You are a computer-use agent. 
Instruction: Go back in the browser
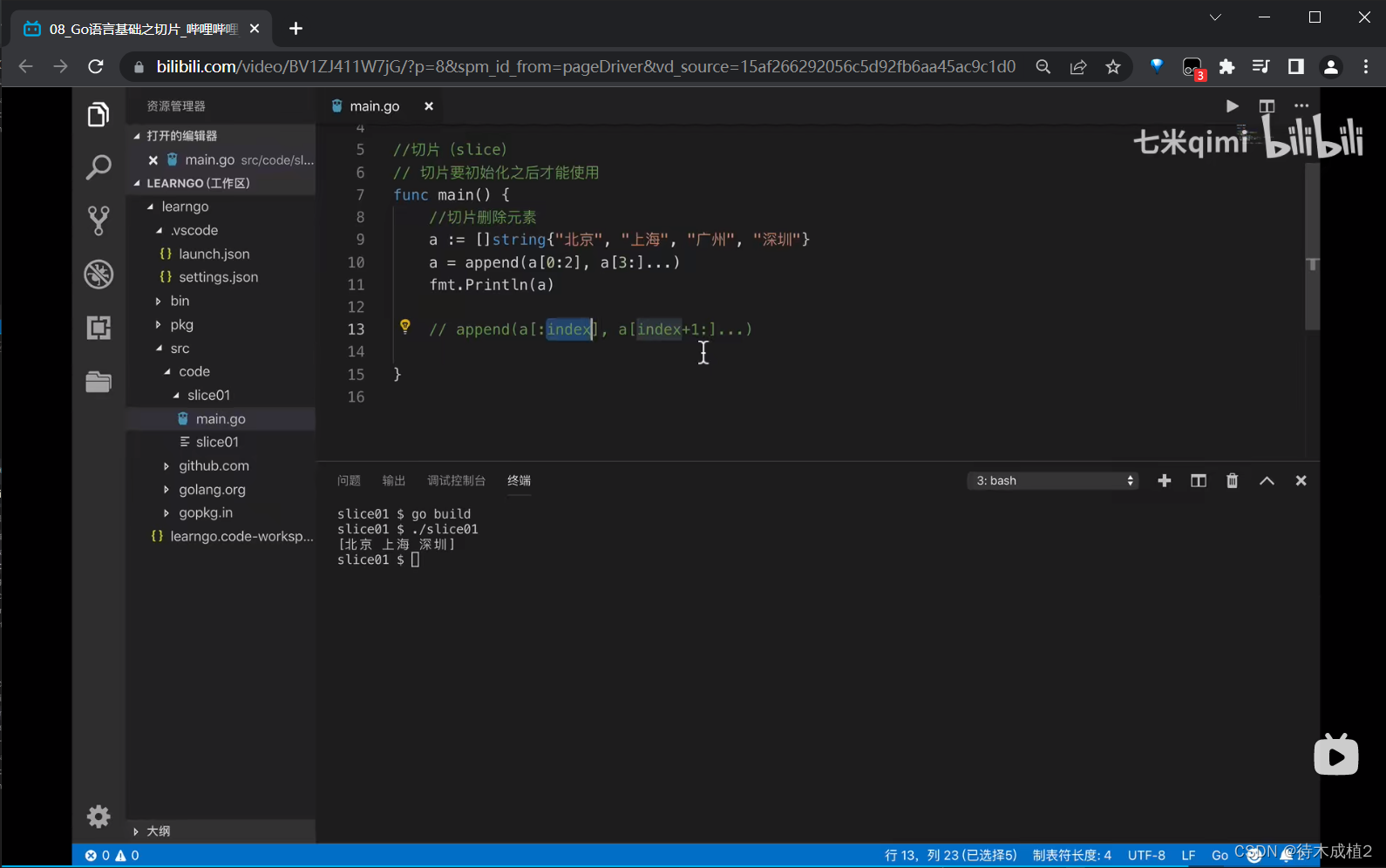(25, 67)
